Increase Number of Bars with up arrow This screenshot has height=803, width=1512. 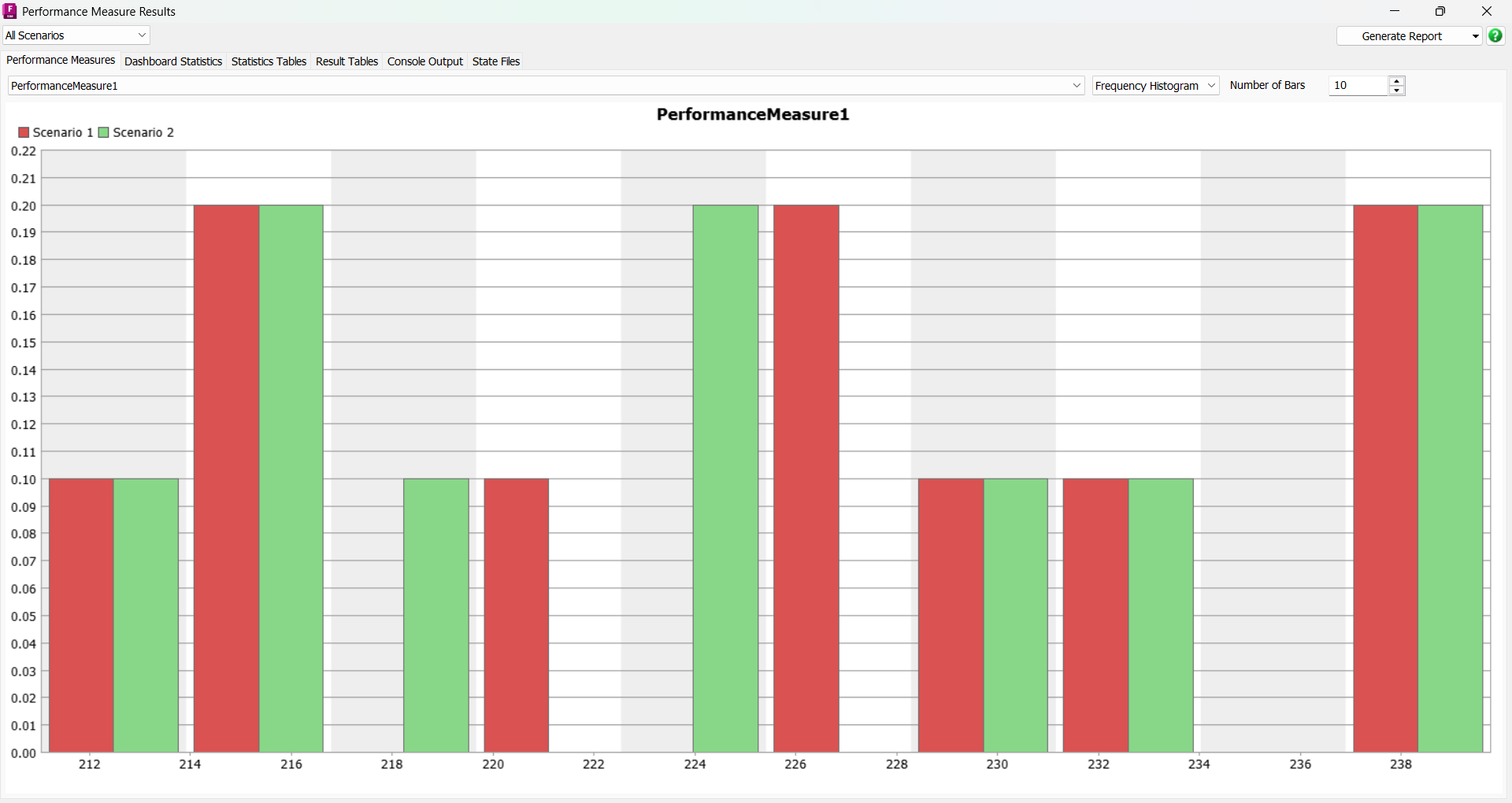coord(1397,81)
